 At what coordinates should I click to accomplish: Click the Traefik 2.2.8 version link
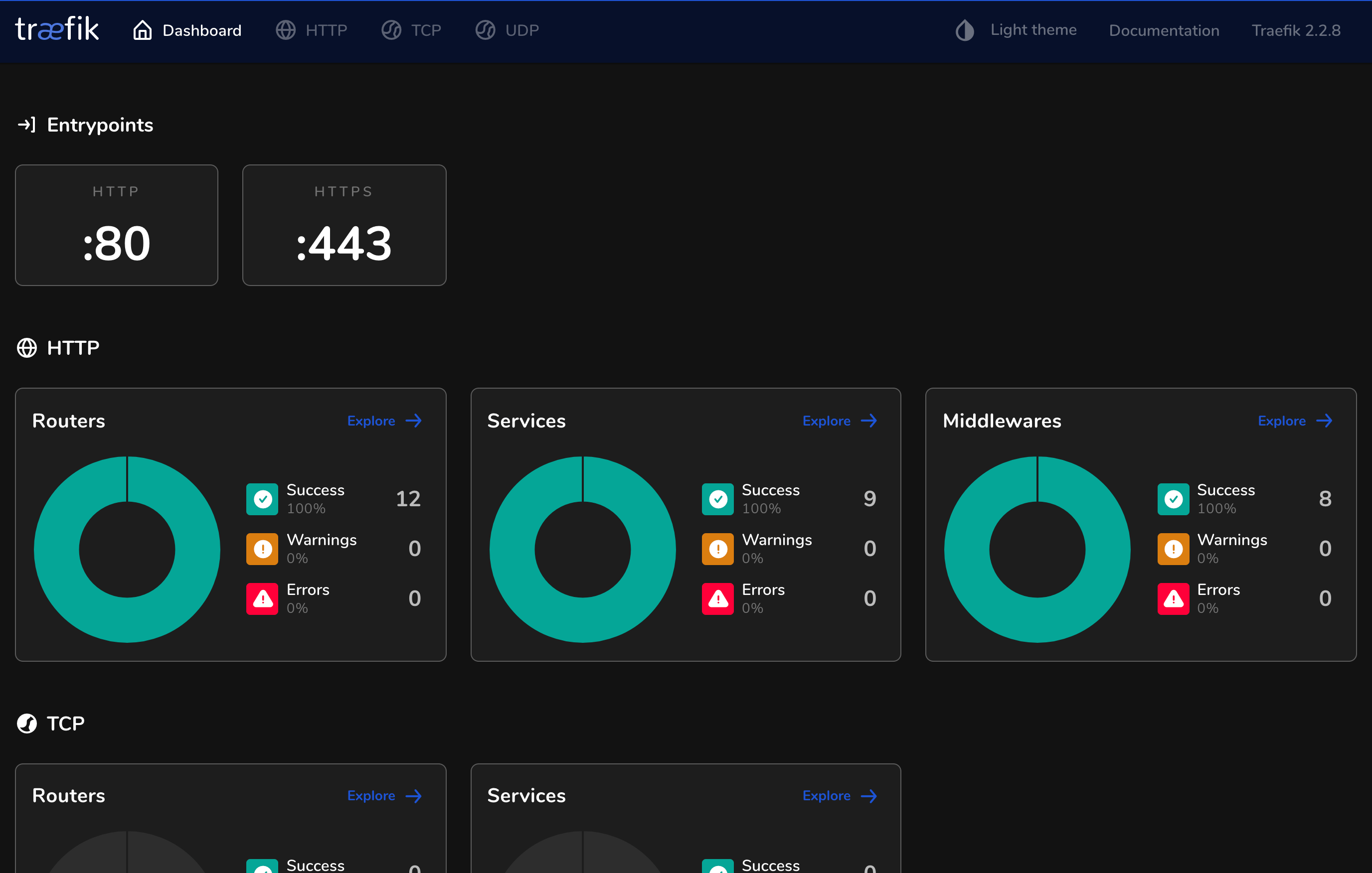pos(1296,30)
